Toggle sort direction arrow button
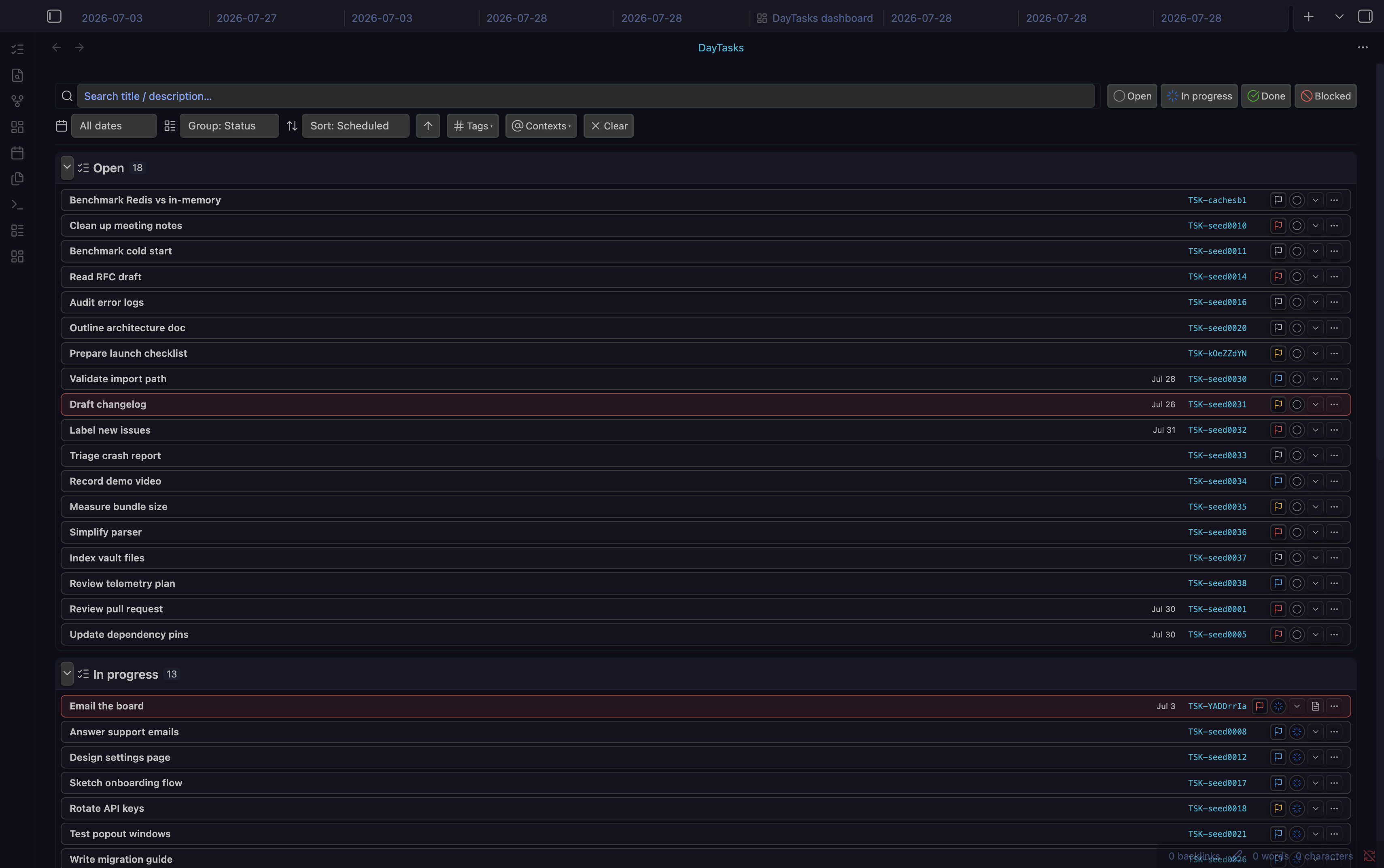The width and height of the screenshot is (1384, 868). pos(428,126)
